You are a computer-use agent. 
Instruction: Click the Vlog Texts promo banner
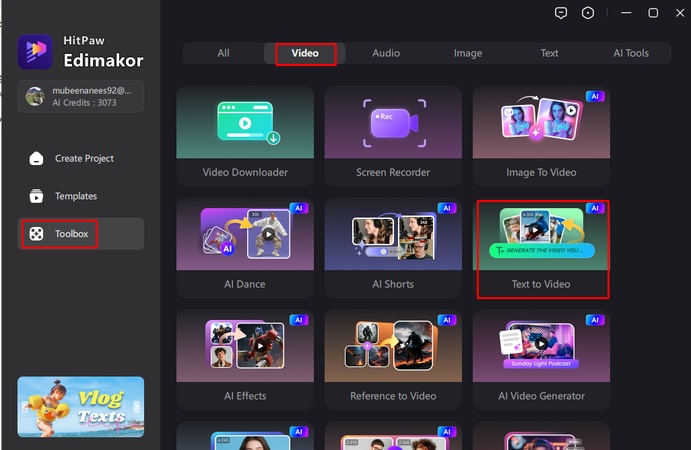click(81, 407)
